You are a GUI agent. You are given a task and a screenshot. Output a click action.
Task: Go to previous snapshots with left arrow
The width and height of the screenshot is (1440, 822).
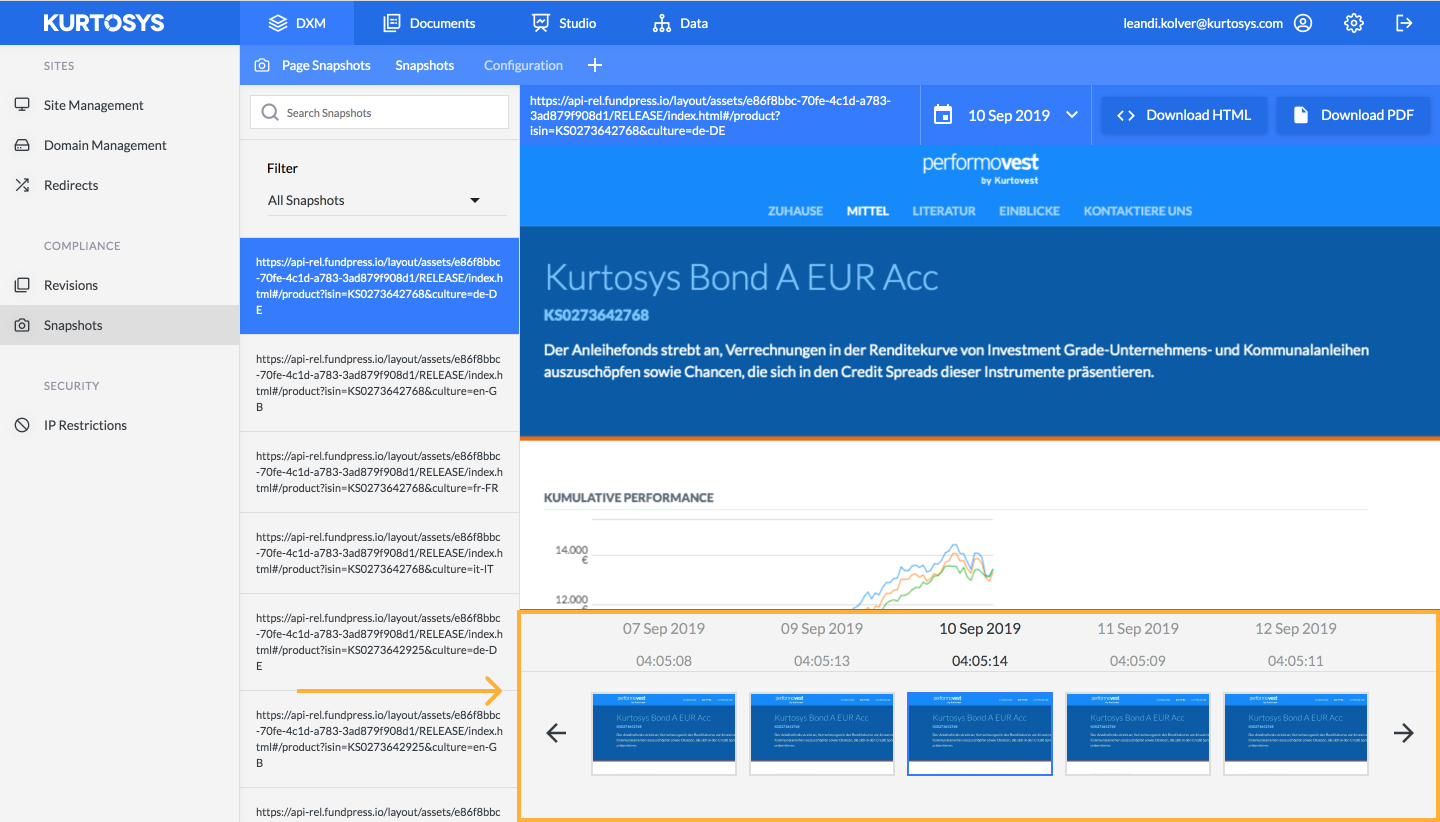pyautogui.click(x=556, y=733)
